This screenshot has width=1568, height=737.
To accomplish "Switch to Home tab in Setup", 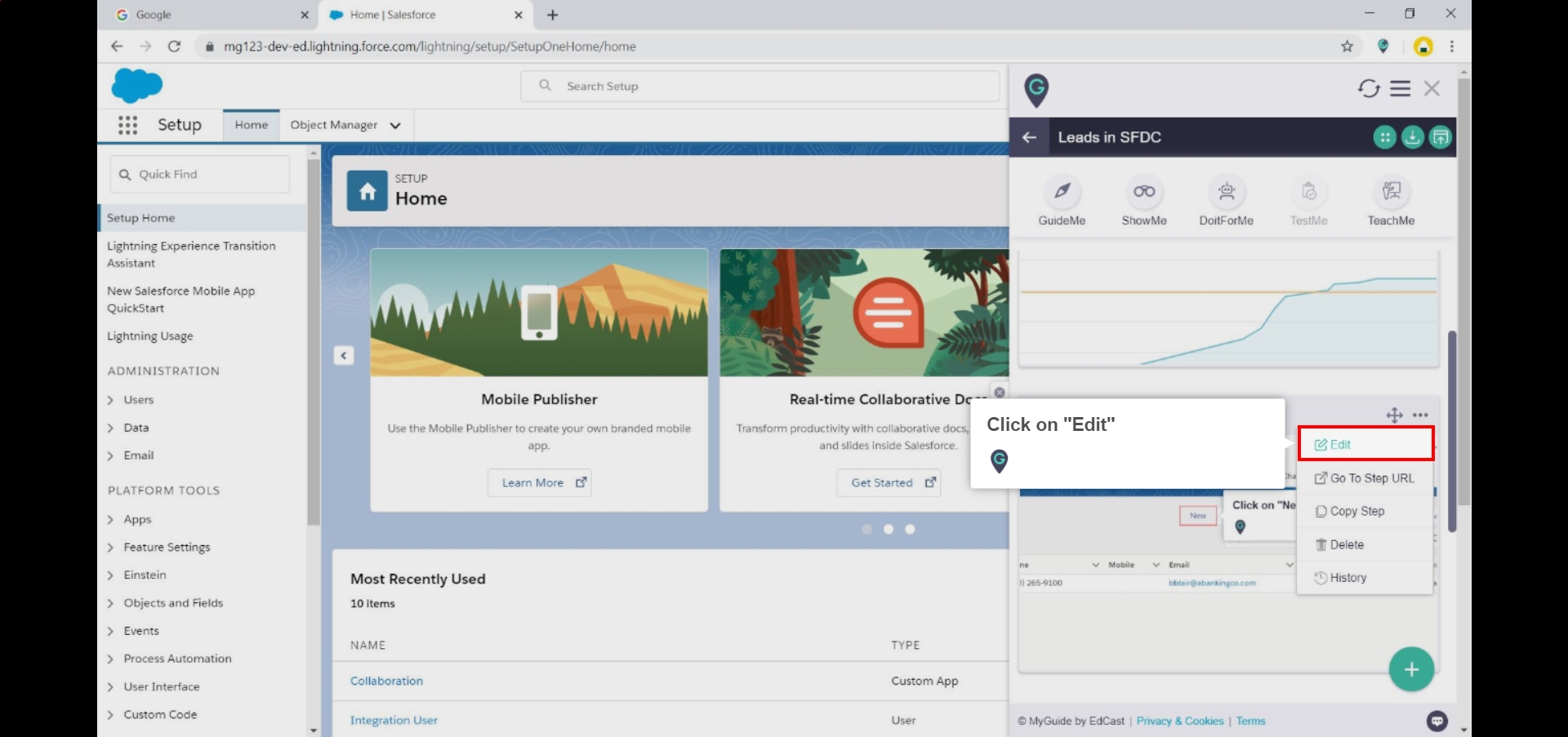I will [x=252, y=125].
